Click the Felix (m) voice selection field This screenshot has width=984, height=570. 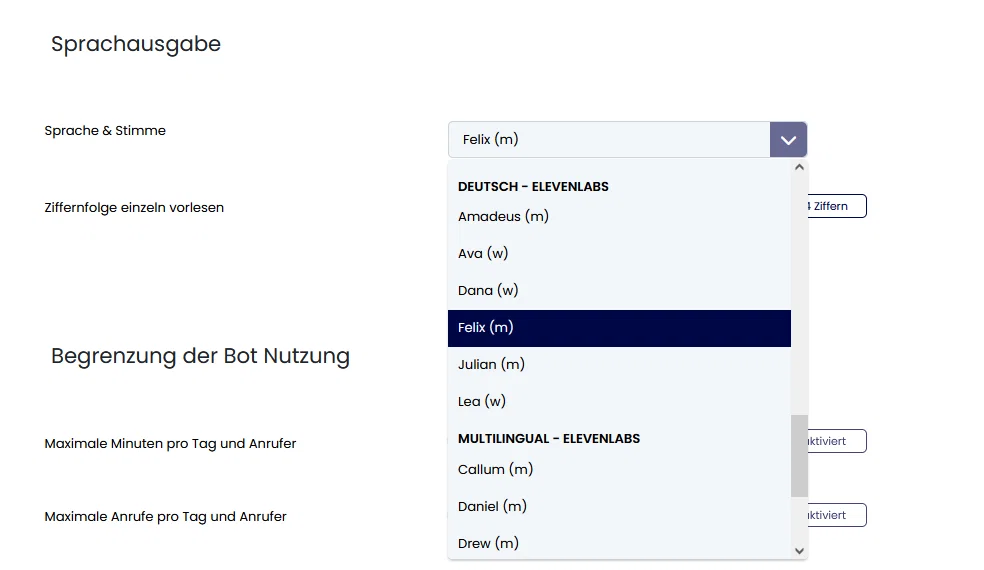pos(609,139)
